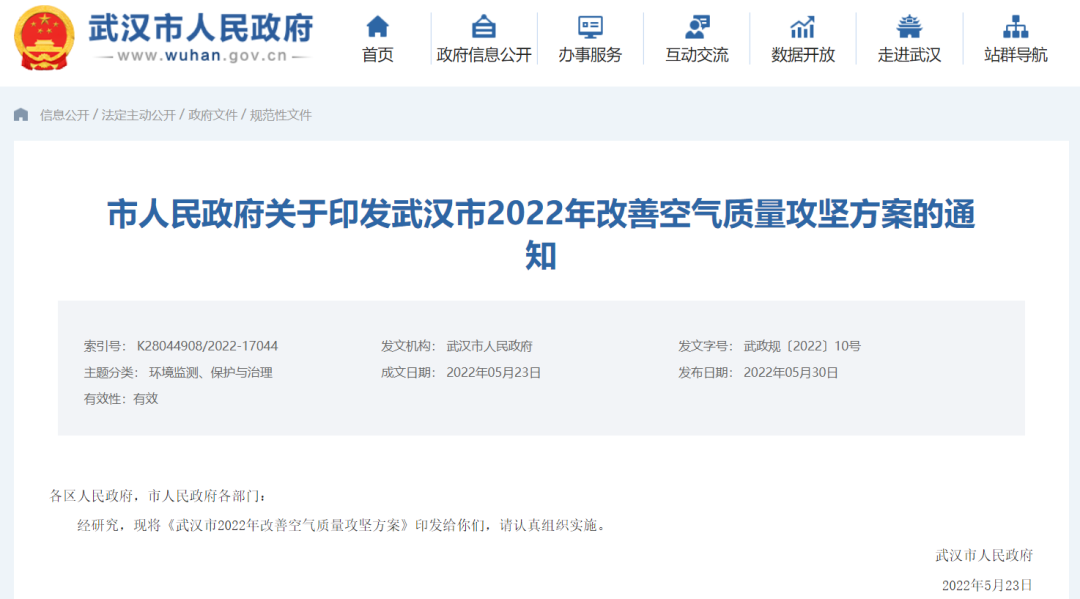Open the 站群导航 menu label
1080x599 pixels.
coord(1016,55)
